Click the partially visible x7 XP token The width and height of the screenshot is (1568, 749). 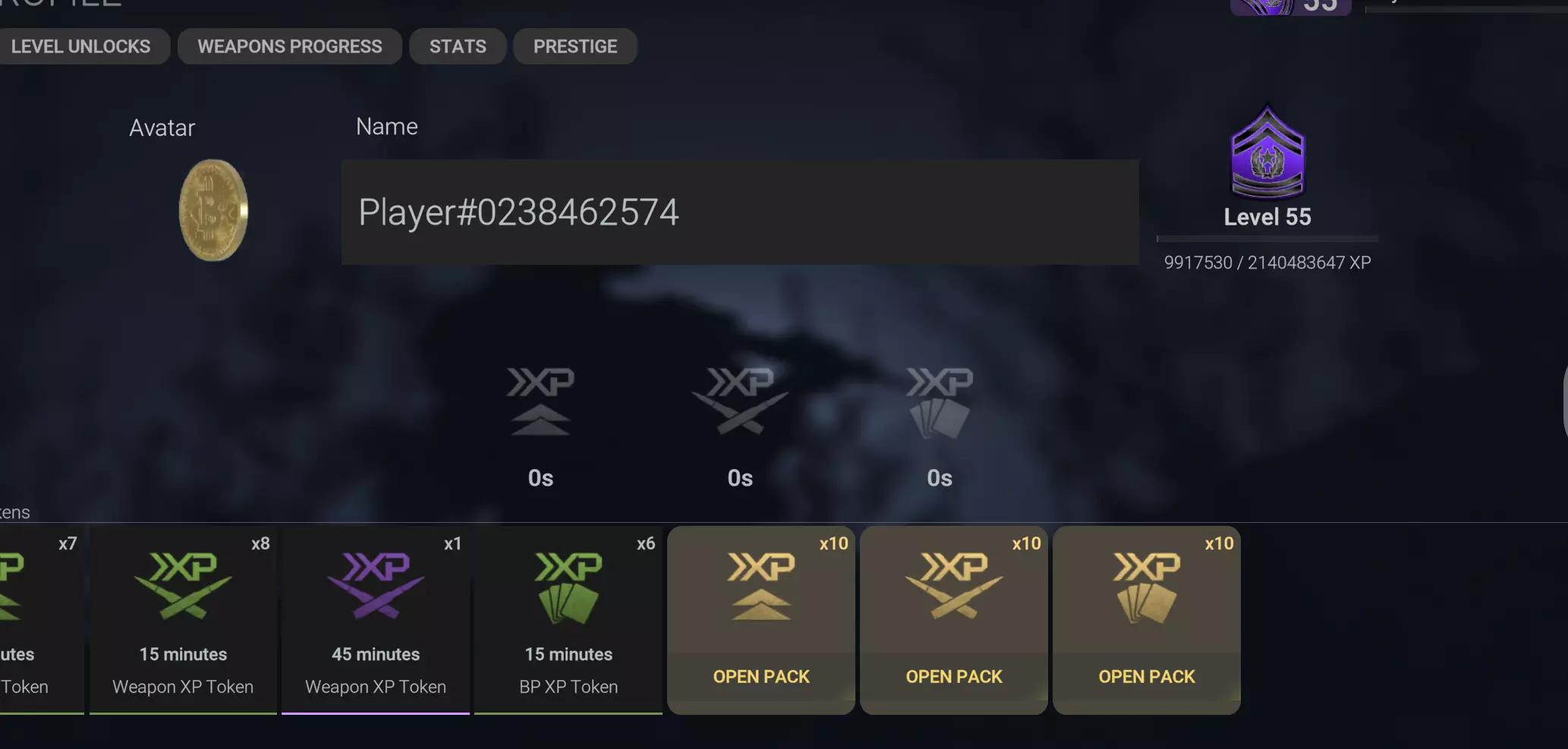point(42,620)
